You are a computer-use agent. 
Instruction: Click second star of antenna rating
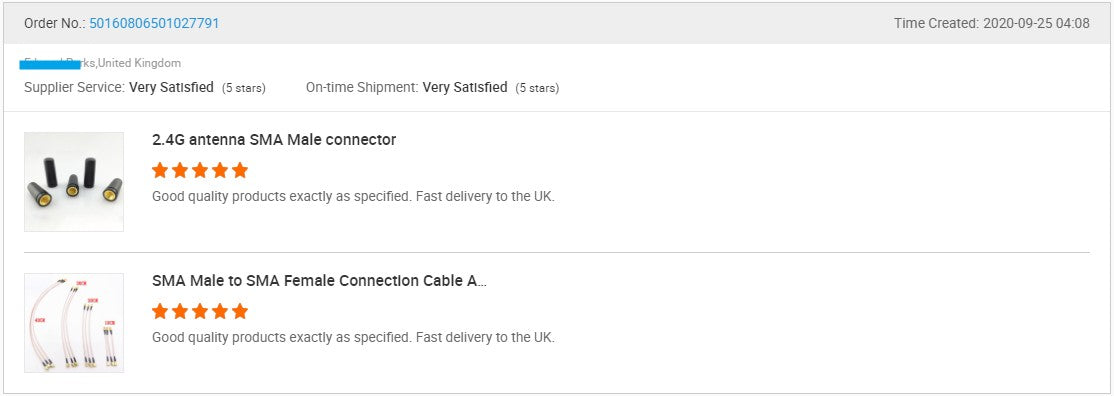coord(180,170)
